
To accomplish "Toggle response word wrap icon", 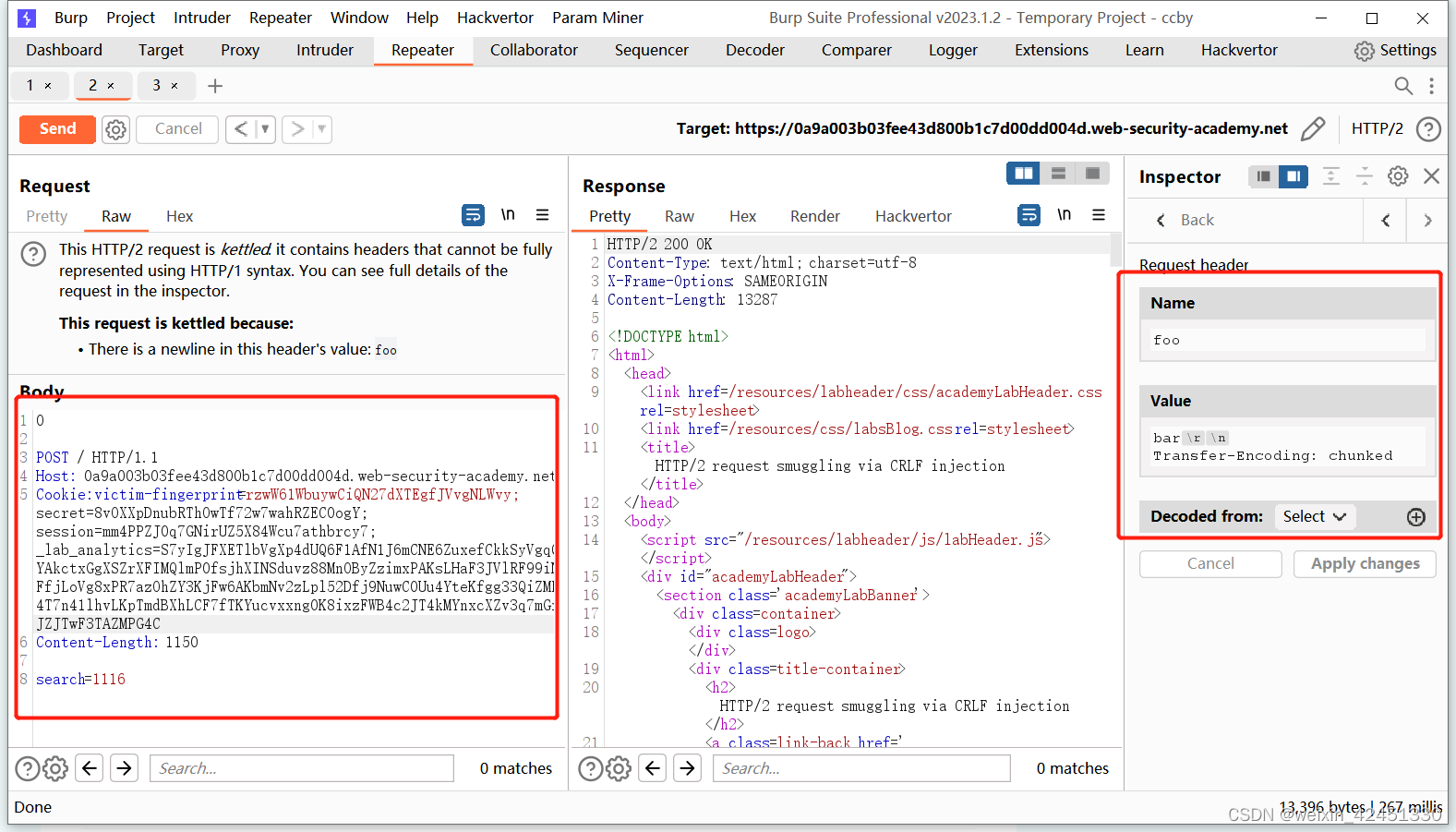I will [x=1029, y=215].
